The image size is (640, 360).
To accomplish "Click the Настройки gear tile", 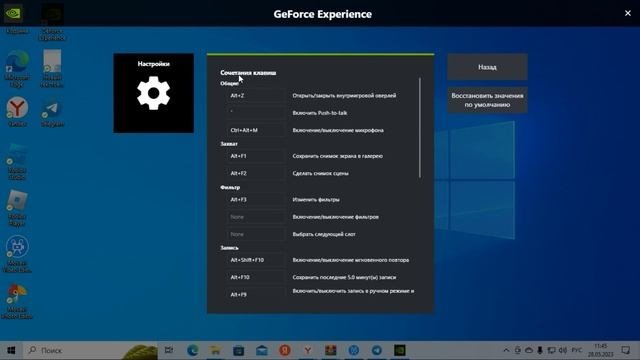I will click(x=153, y=93).
